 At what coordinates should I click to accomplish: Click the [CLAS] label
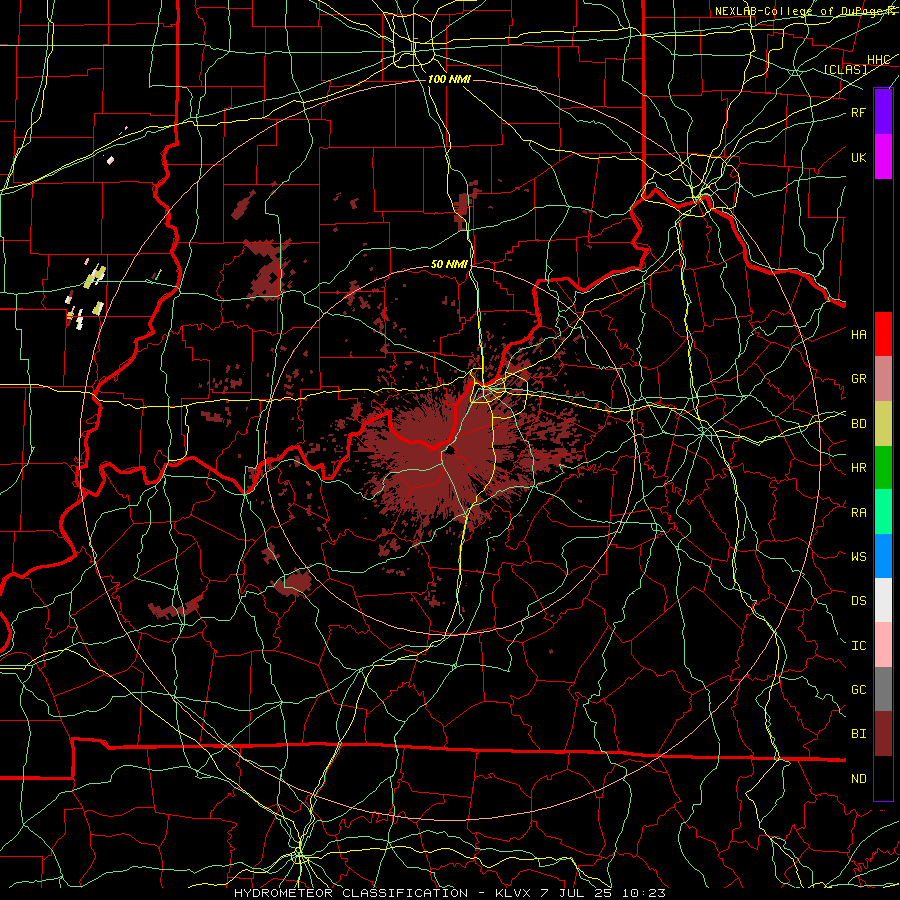coord(845,69)
